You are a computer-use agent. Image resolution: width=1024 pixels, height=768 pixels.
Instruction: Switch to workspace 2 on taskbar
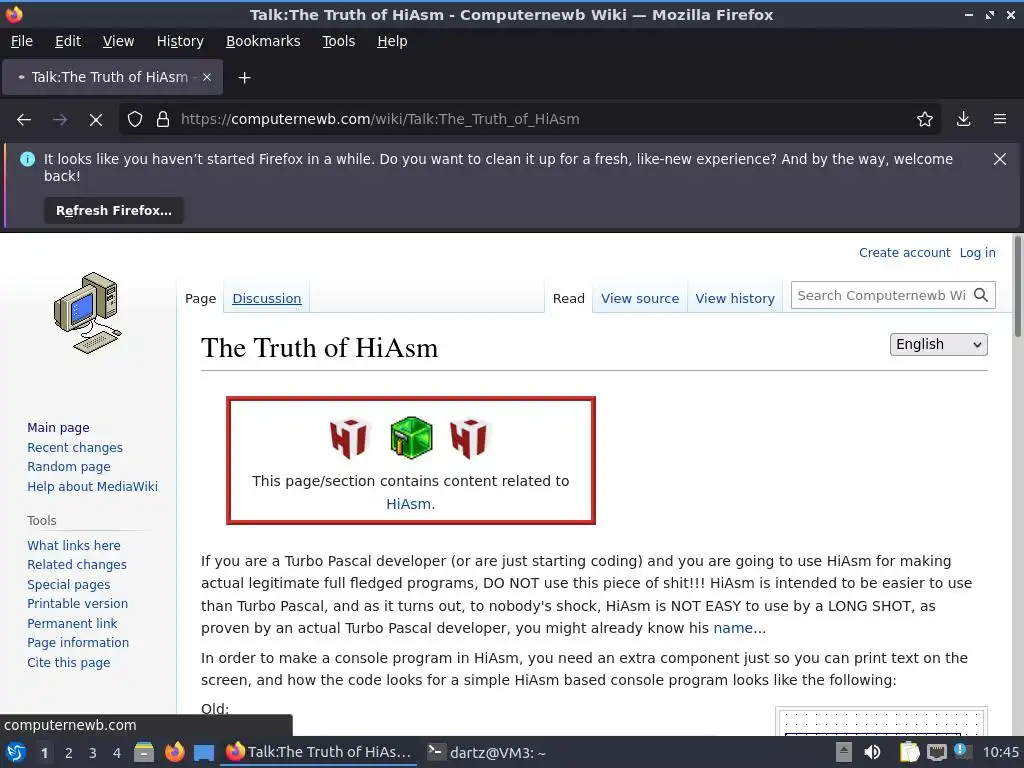(68, 753)
